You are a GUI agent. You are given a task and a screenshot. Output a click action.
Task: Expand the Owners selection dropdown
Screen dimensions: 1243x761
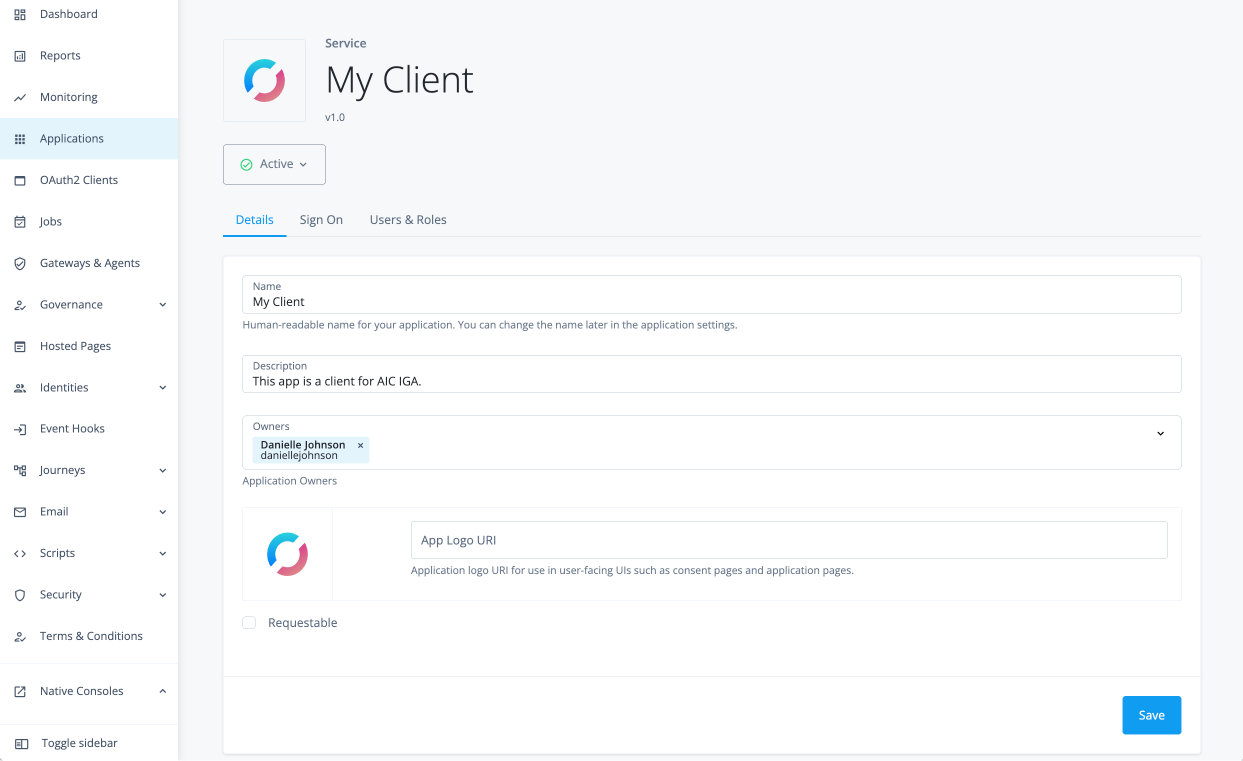coord(1160,434)
